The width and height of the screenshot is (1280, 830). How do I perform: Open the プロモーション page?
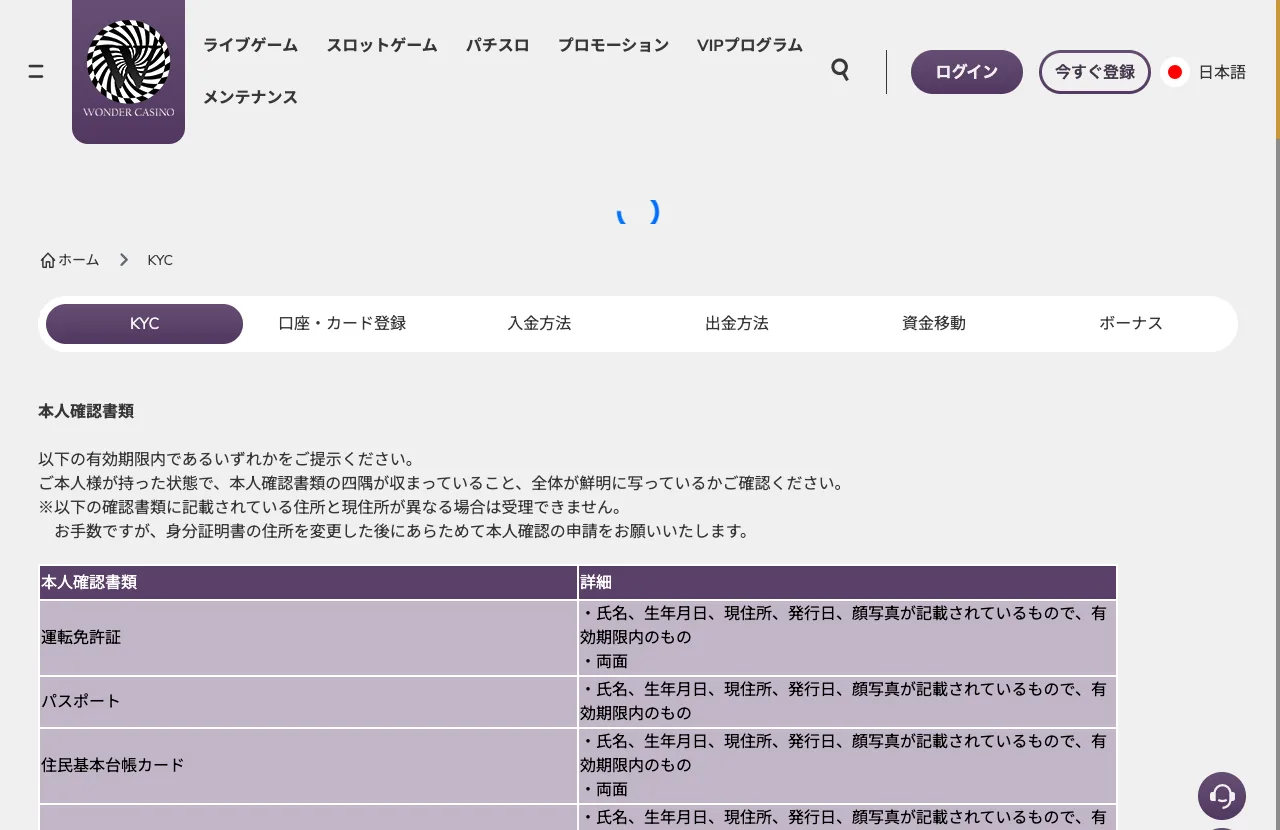[613, 45]
